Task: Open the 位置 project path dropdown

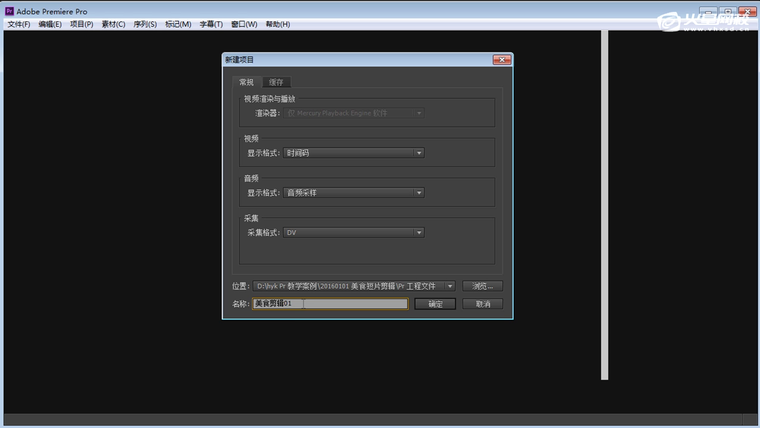Action: coord(355,286)
